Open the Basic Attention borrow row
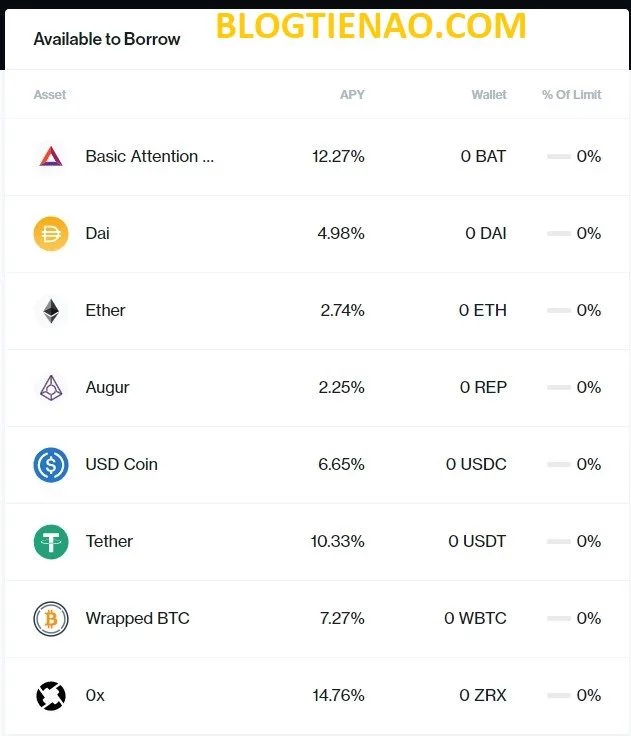The height and width of the screenshot is (736, 631). 317,157
